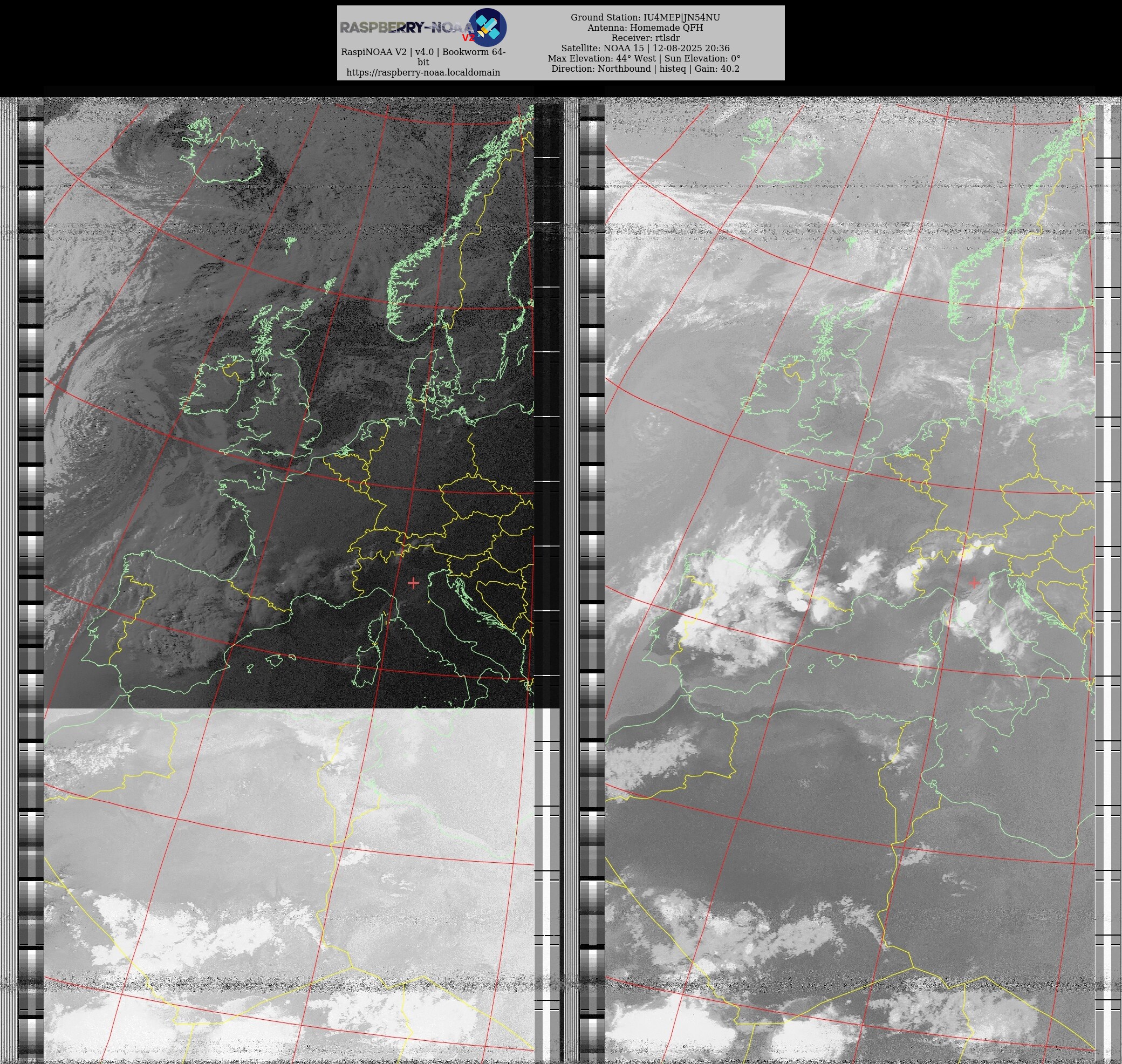Screen dimensions: 1122x1064
Task: Click the RASPBERRY-NOAA title banner text
Action: 407,28
